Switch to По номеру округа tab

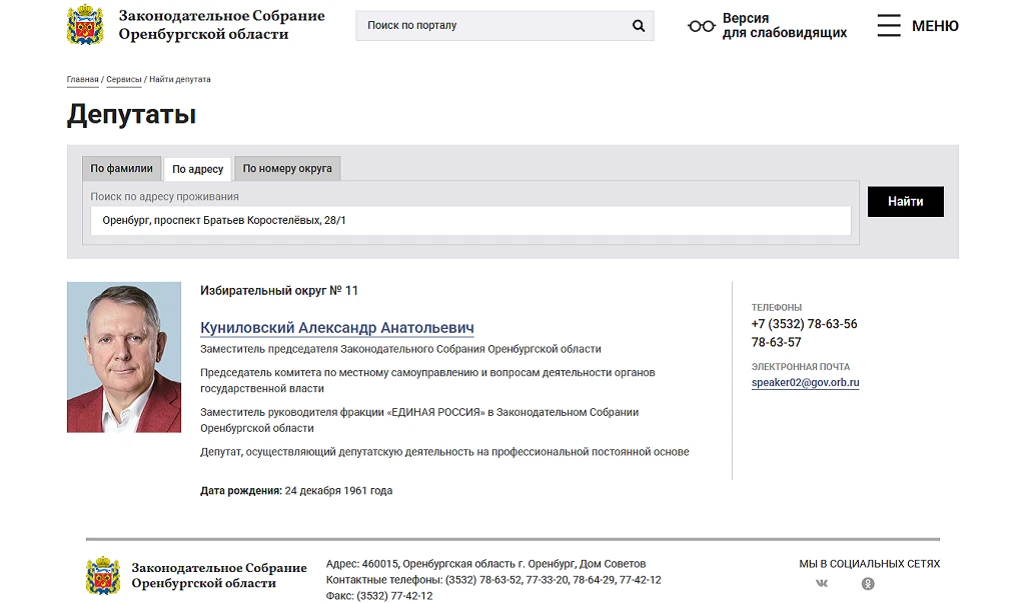coord(287,168)
